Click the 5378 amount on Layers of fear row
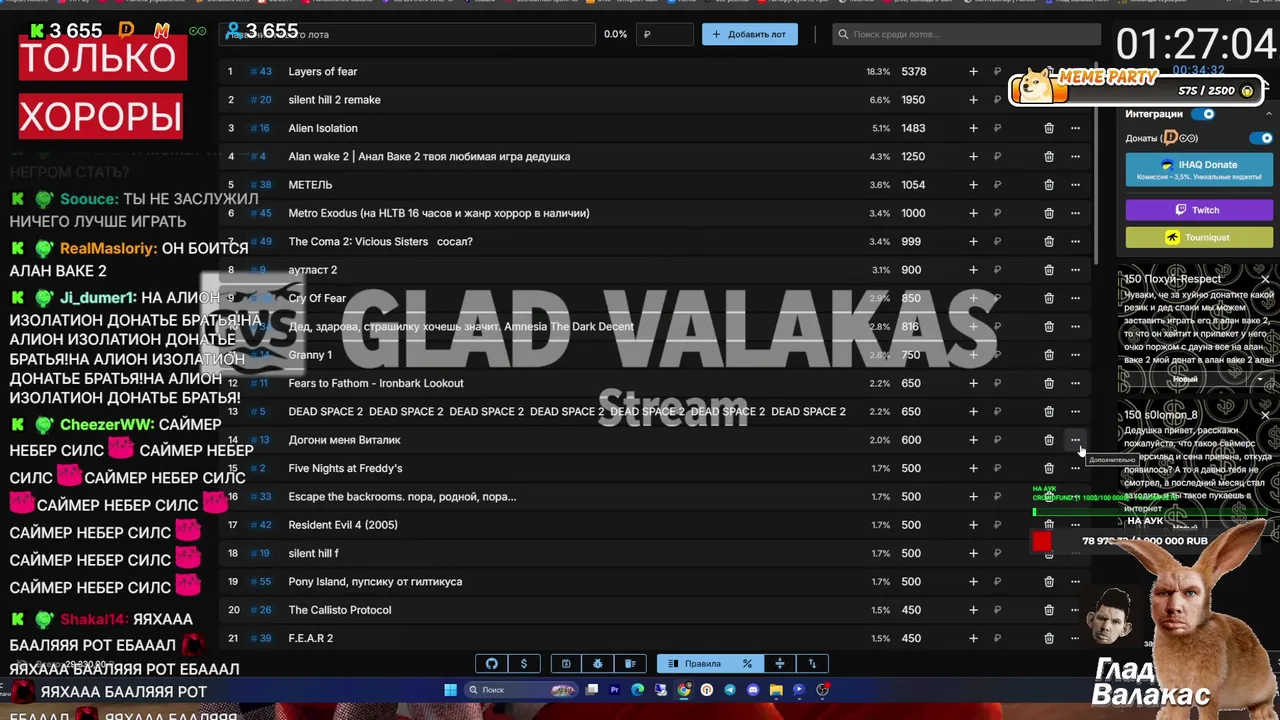Image resolution: width=1280 pixels, height=720 pixels. [914, 71]
